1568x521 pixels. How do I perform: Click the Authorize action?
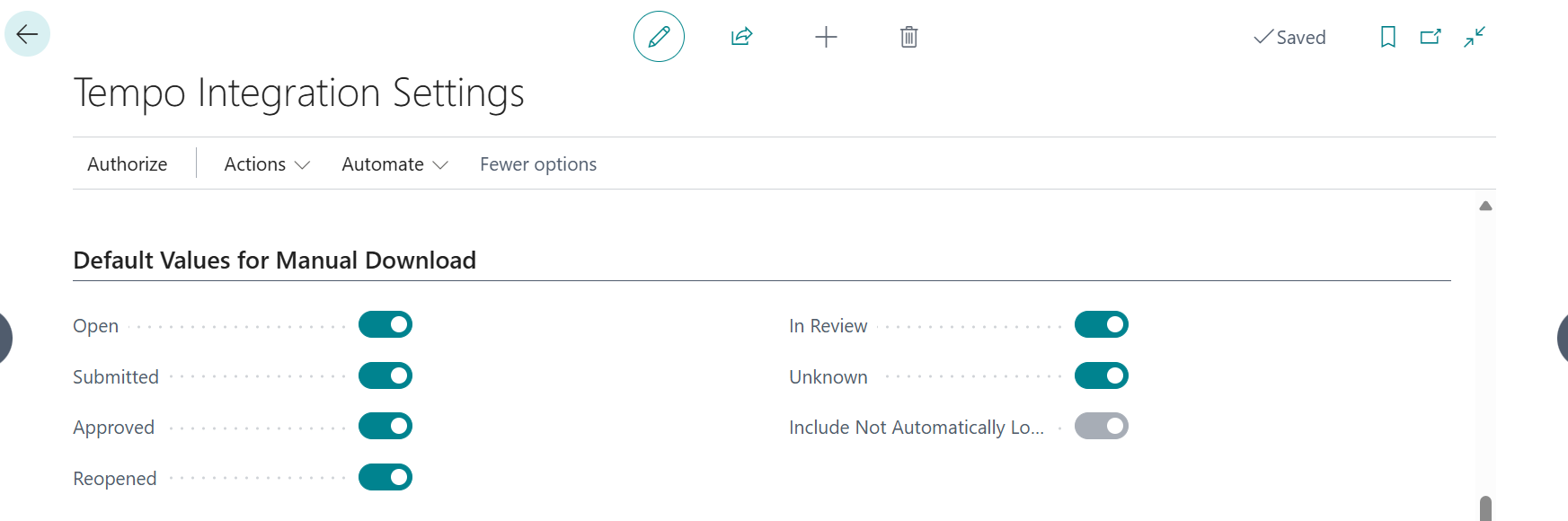coord(128,164)
